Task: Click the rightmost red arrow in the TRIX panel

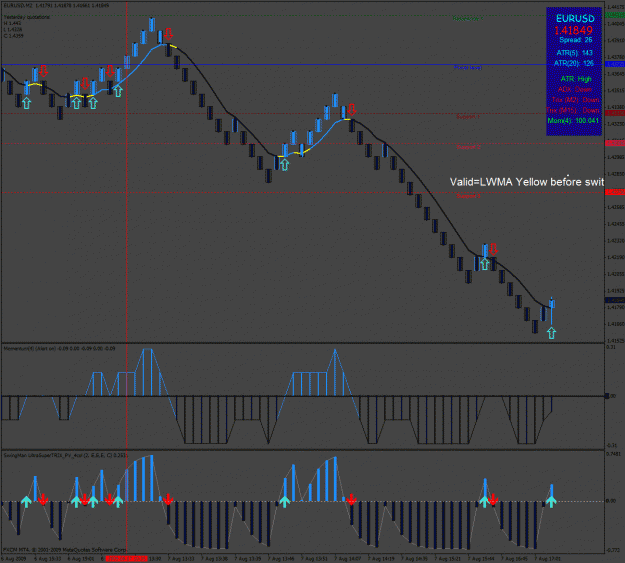Action: click(x=493, y=499)
